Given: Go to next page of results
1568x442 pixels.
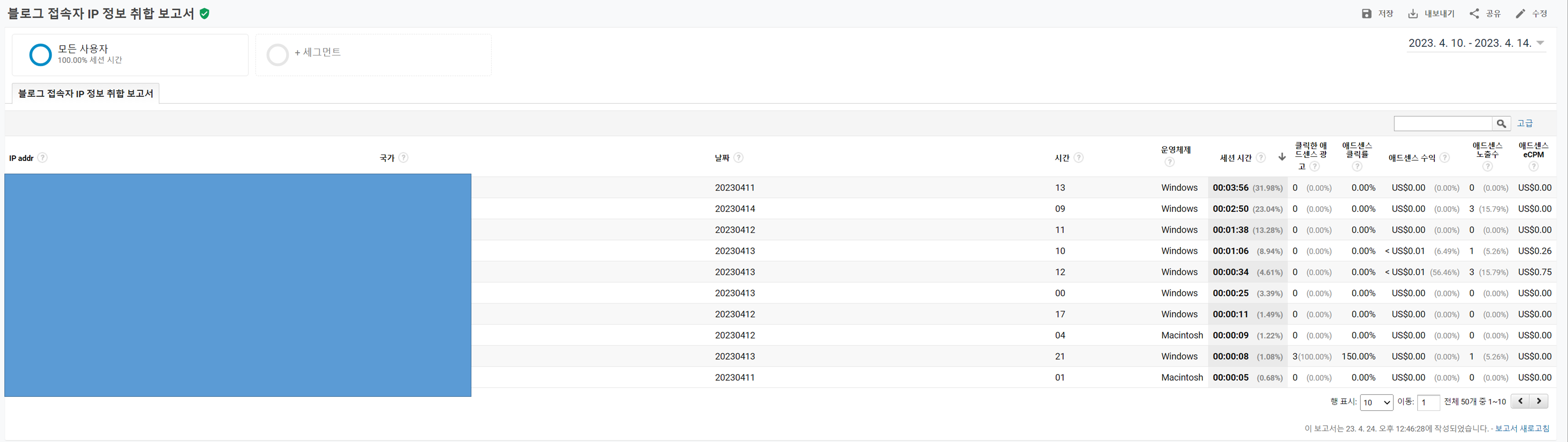Looking at the screenshot, I should click(1538, 401).
